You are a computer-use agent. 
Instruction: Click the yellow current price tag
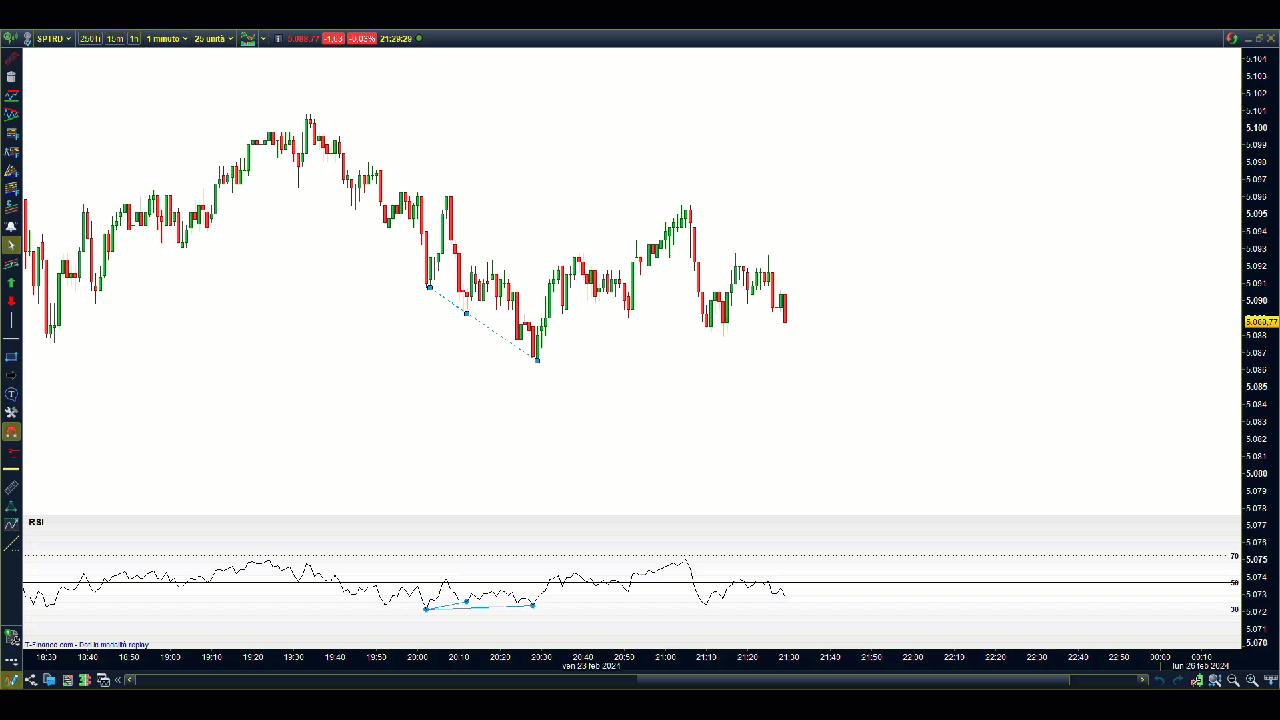1261,322
